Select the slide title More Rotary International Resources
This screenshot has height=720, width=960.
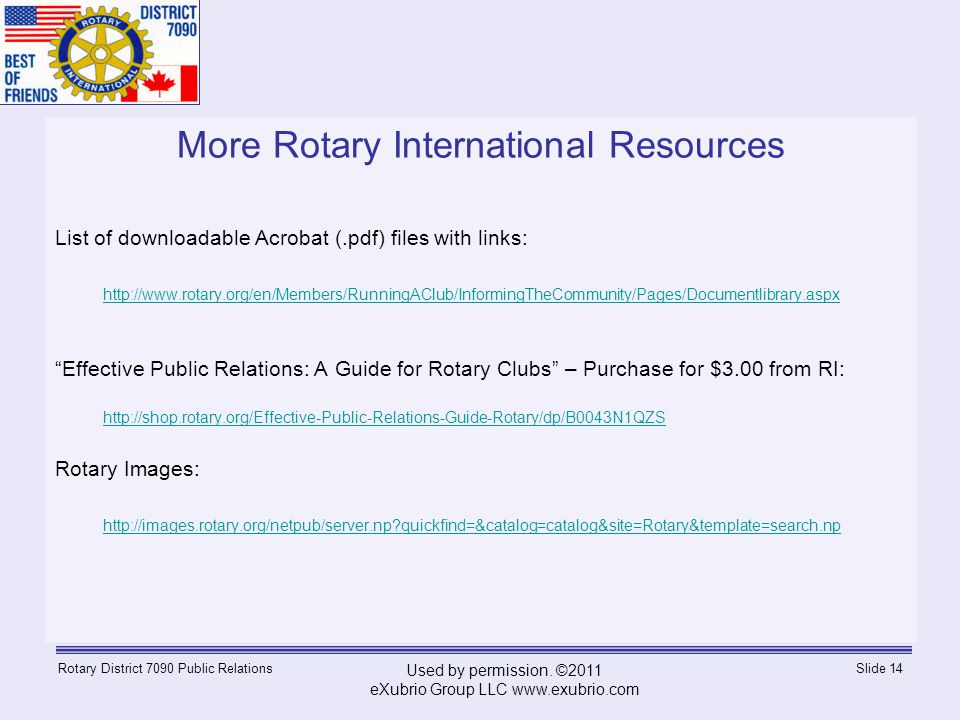click(x=481, y=145)
